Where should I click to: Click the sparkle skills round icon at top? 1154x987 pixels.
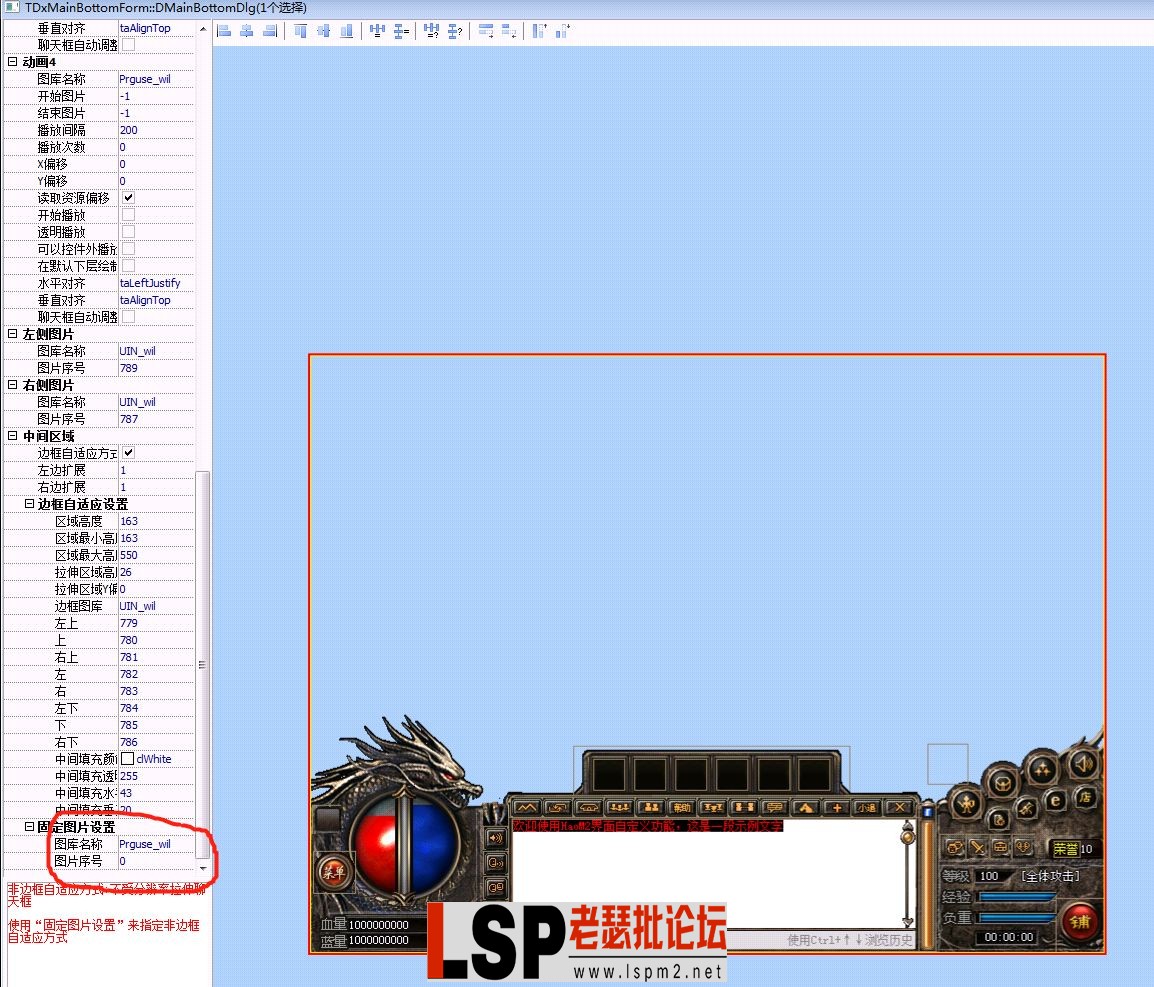(1042, 770)
